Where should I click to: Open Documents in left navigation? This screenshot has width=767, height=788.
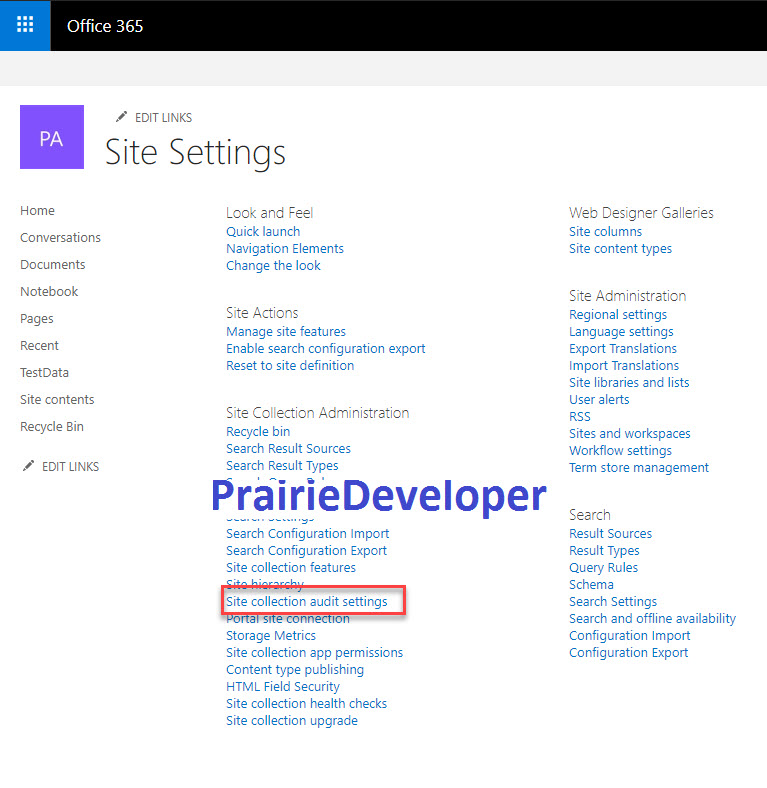coord(53,264)
